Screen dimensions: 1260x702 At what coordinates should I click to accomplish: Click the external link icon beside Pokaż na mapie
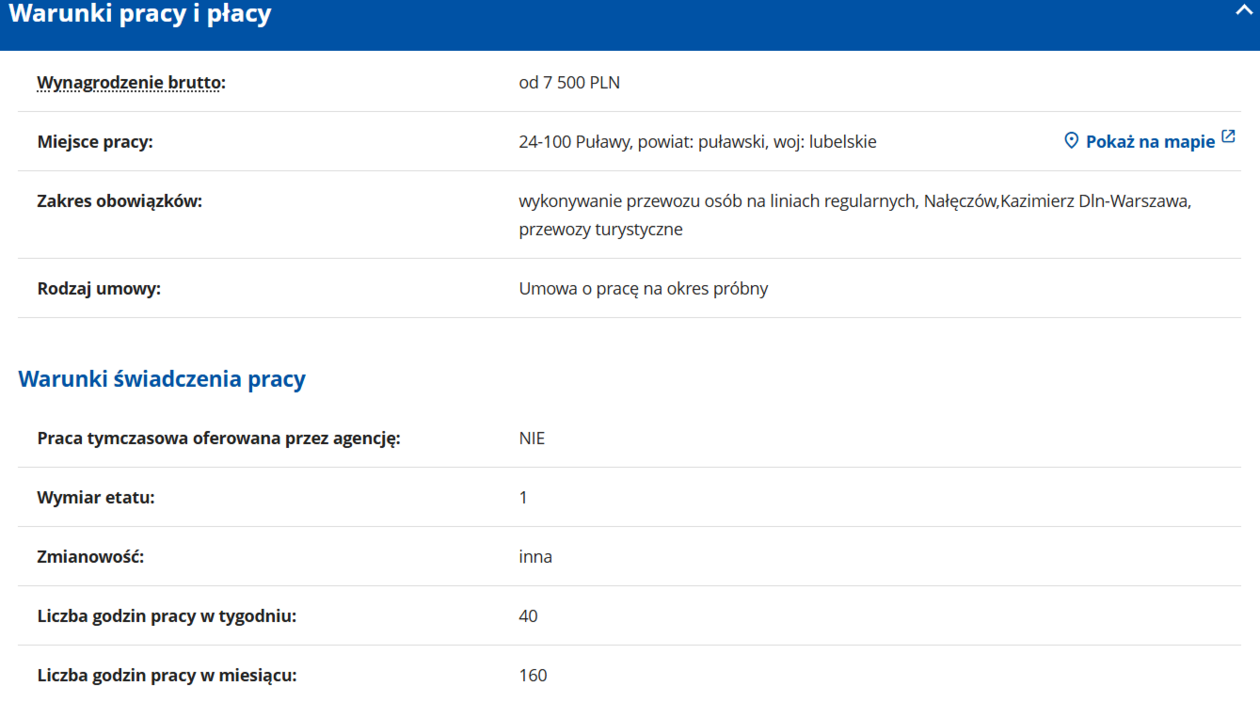pyautogui.click(x=1229, y=137)
